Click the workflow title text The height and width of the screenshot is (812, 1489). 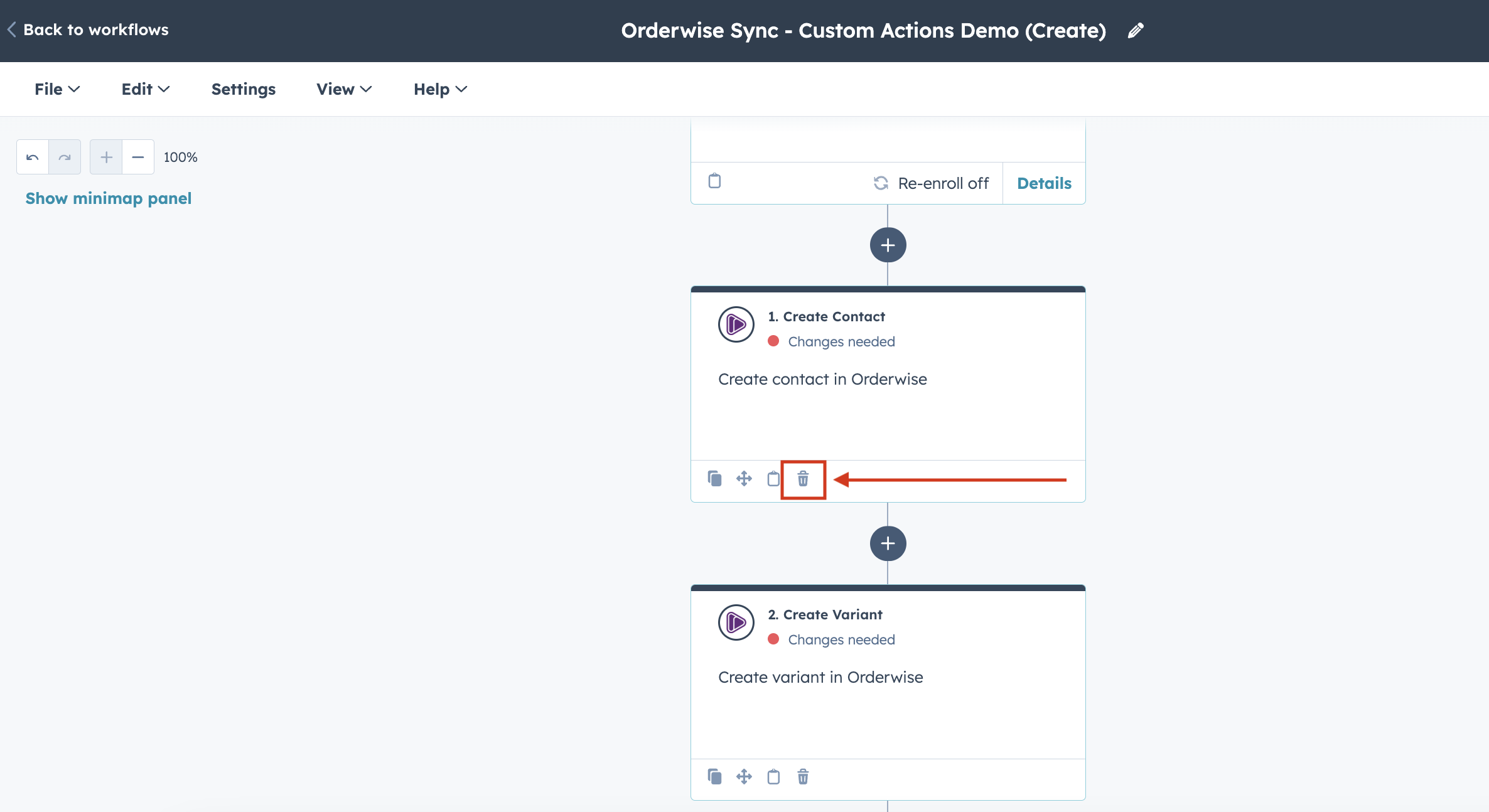pos(863,30)
